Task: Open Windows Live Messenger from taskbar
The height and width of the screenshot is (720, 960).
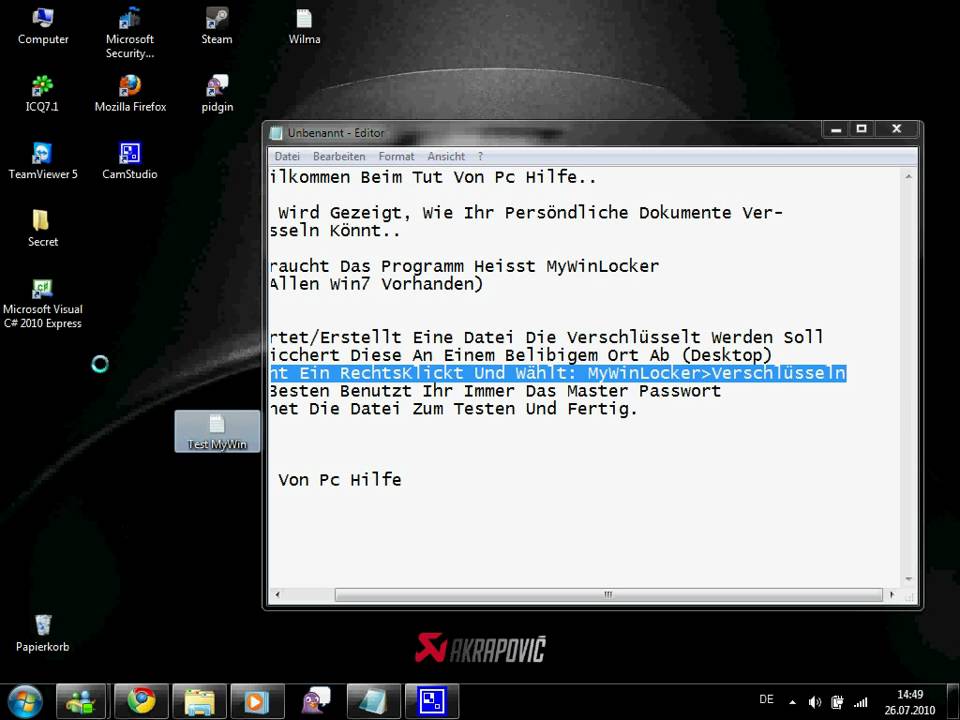Action: pos(81,702)
